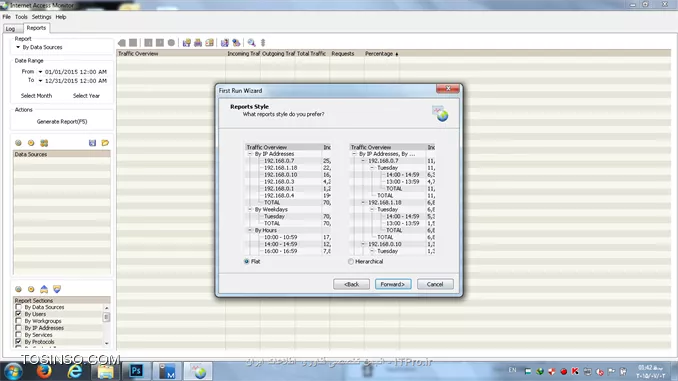Click Generate Report(F5) button

(x=62, y=122)
